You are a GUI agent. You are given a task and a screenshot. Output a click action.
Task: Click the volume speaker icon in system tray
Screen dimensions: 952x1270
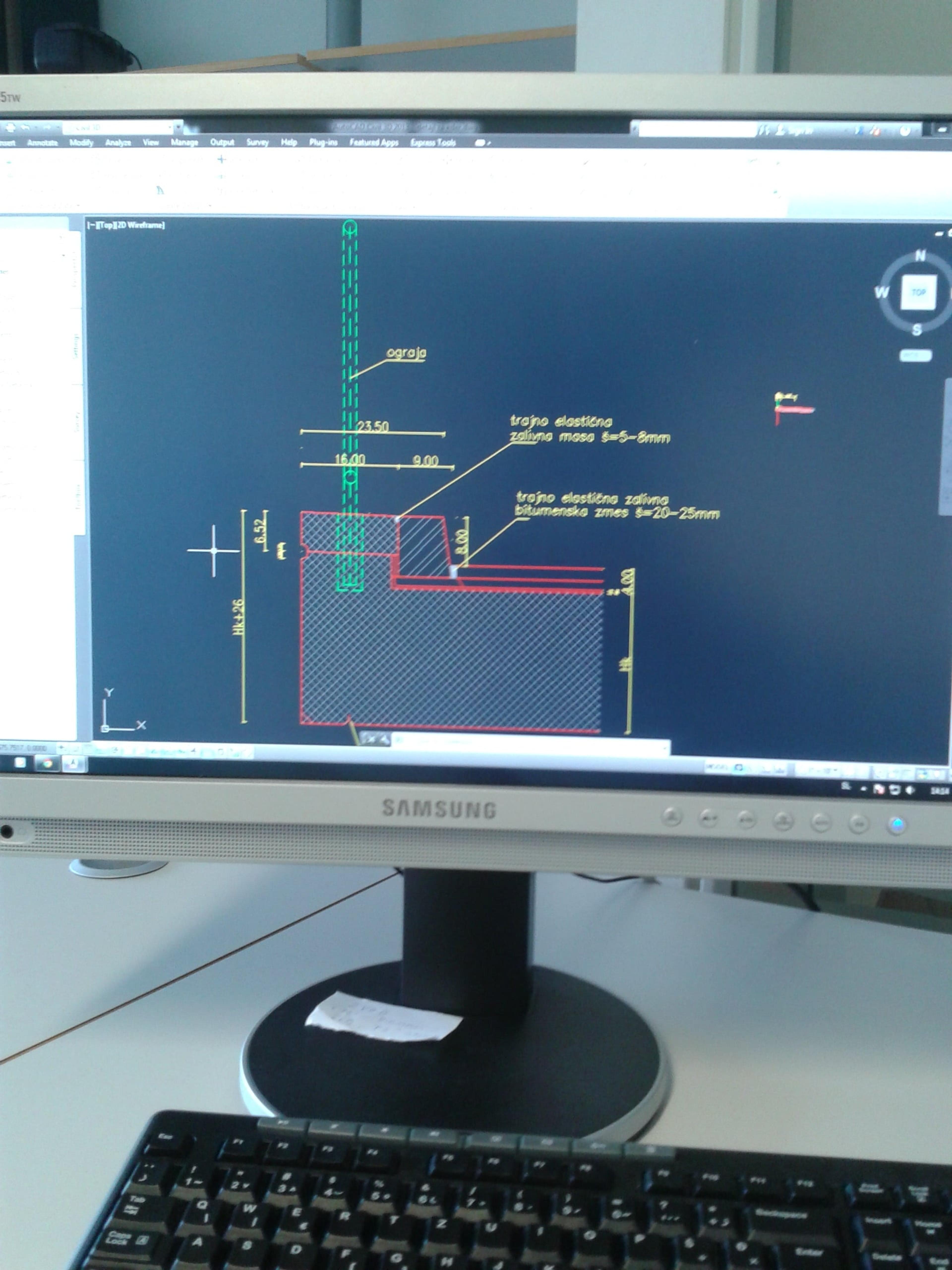(x=910, y=790)
